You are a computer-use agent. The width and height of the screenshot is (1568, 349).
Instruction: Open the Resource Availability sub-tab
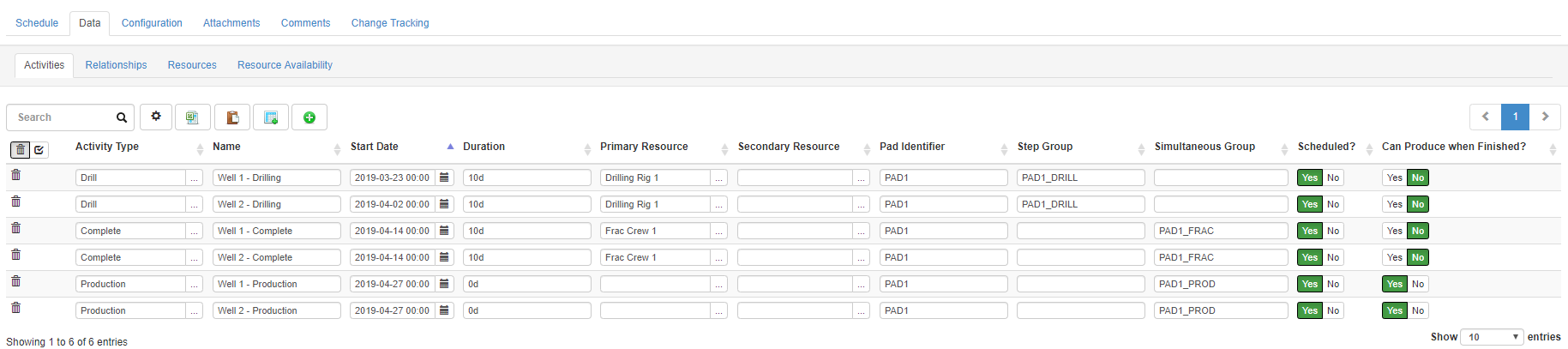[x=285, y=65]
